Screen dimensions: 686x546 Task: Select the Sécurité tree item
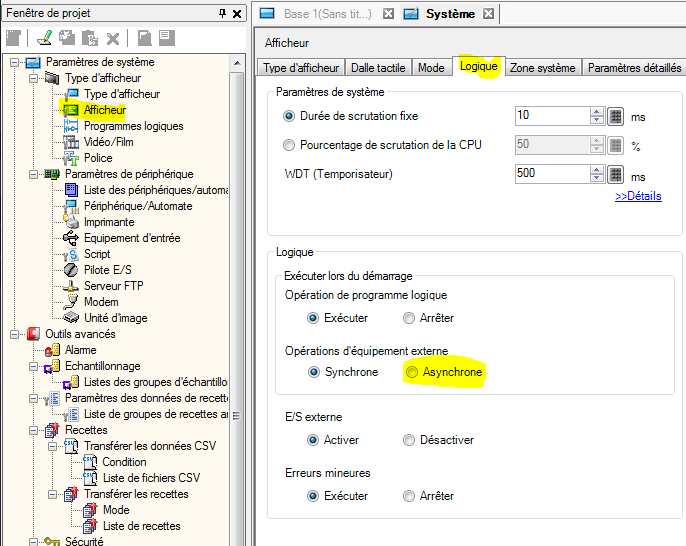pyautogui.click(x=84, y=541)
